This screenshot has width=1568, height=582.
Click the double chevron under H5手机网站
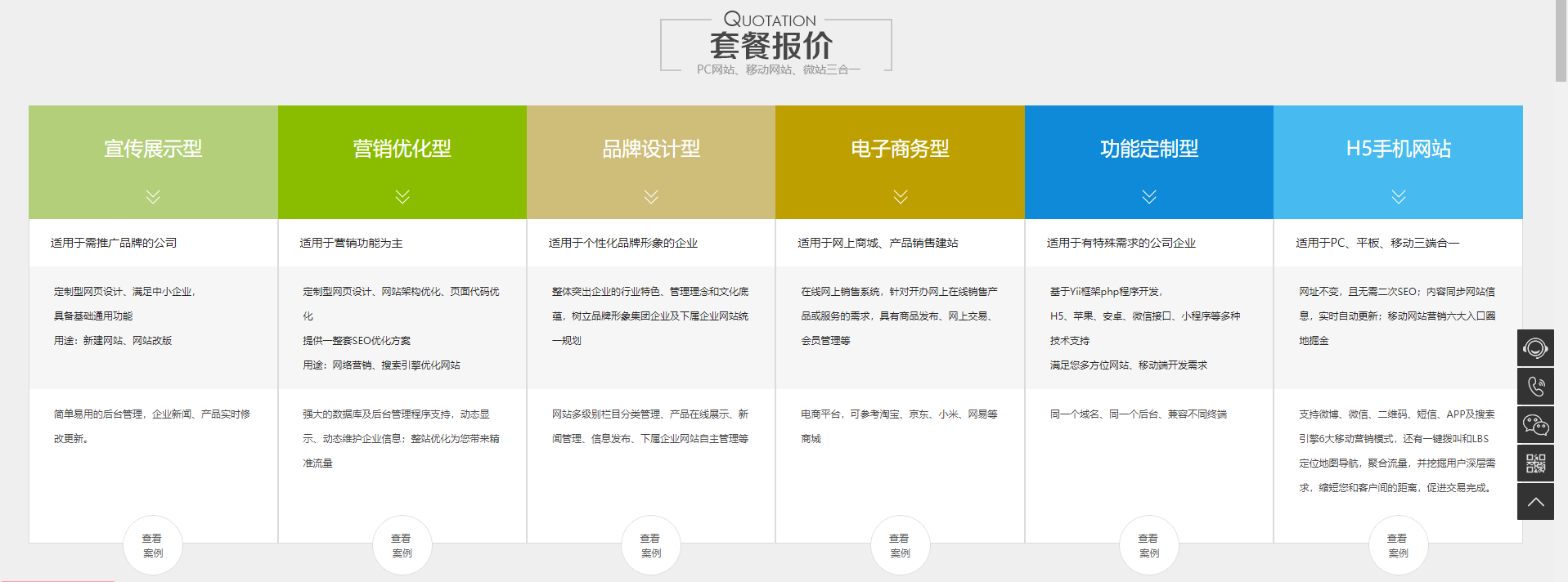point(1398,197)
